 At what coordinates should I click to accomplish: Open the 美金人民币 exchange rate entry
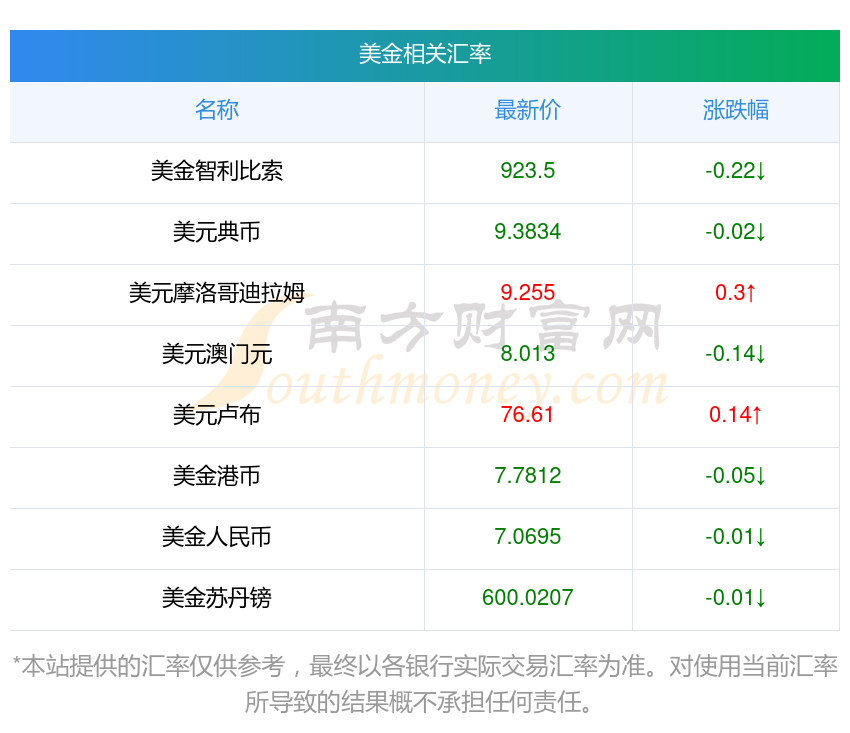click(217, 537)
